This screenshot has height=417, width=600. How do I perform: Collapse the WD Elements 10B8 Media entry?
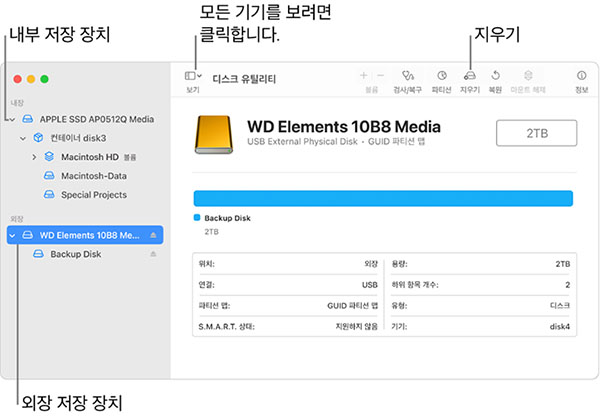(11, 235)
